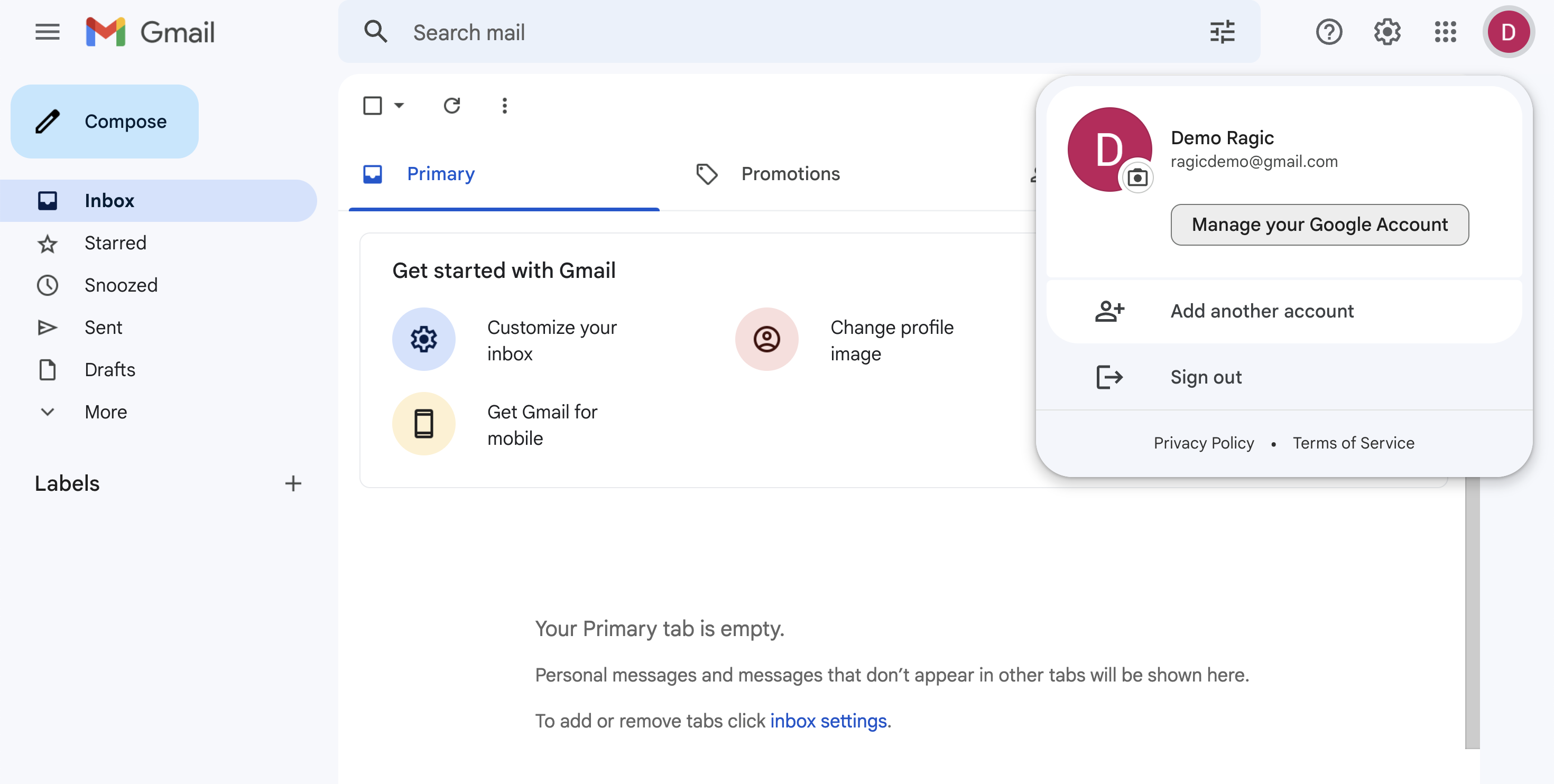This screenshot has width=1554, height=784.
Task: Create a new label with plus icon
Action: click(x=293, y=483)
